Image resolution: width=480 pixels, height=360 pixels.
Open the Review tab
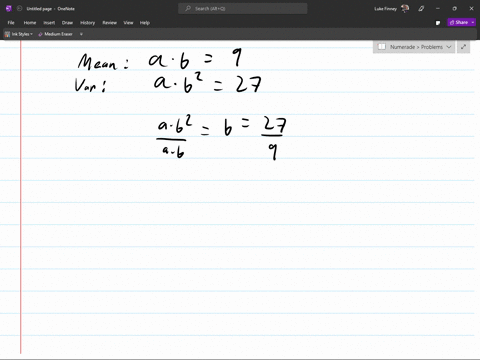(x=109, y=23)
